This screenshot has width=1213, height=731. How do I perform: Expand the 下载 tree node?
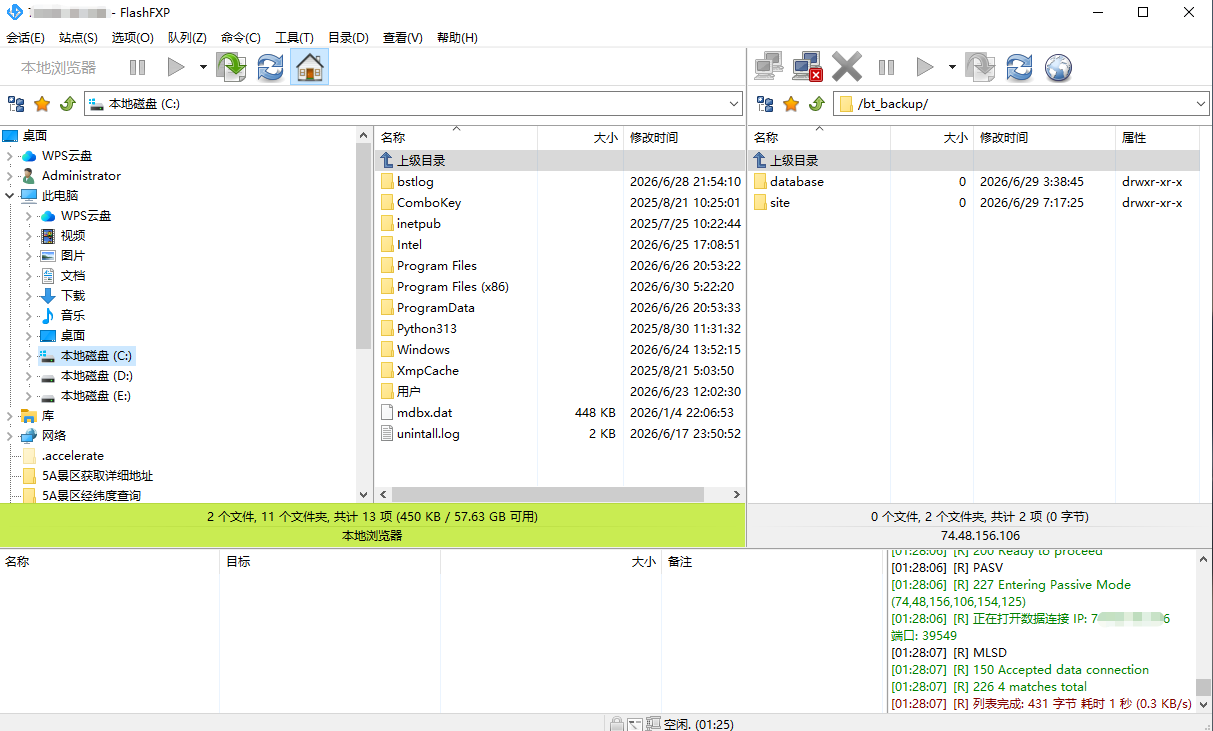(x=29, y=296)
